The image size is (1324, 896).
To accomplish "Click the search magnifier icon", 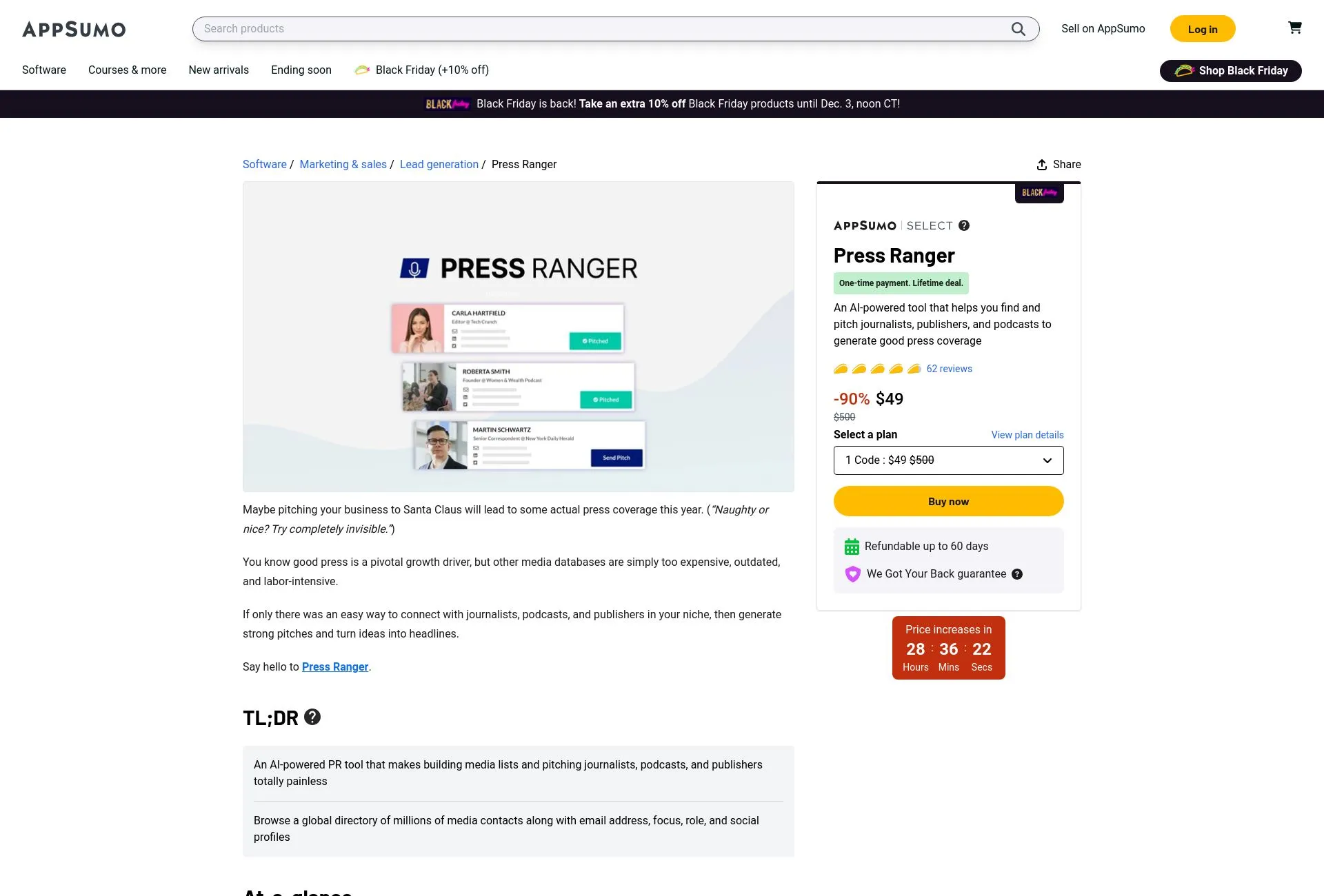I will pyautogui.click(x=1018, y=29).
